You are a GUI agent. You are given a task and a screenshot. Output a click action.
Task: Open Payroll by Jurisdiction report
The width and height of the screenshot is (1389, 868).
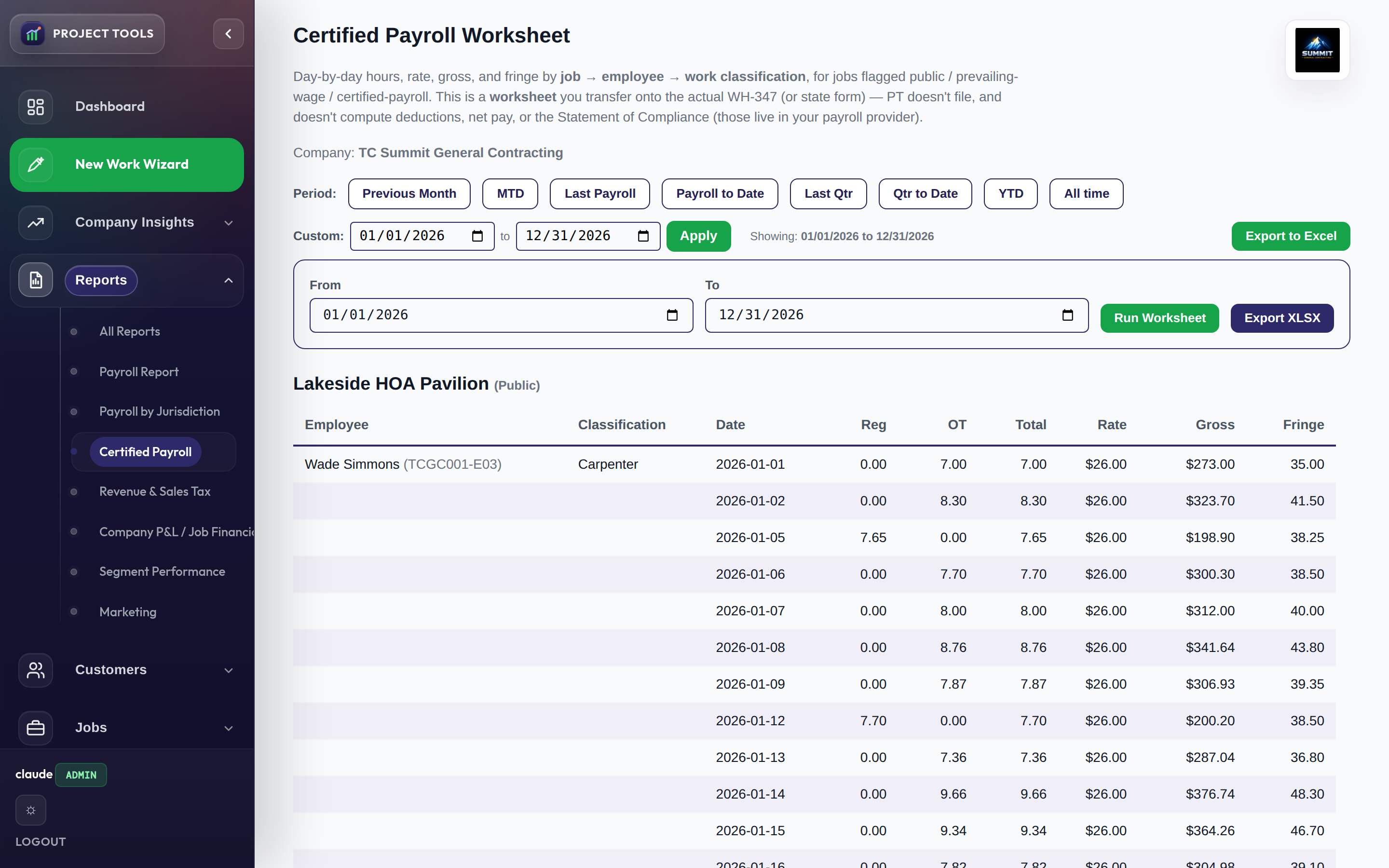[x=160, y=412]
